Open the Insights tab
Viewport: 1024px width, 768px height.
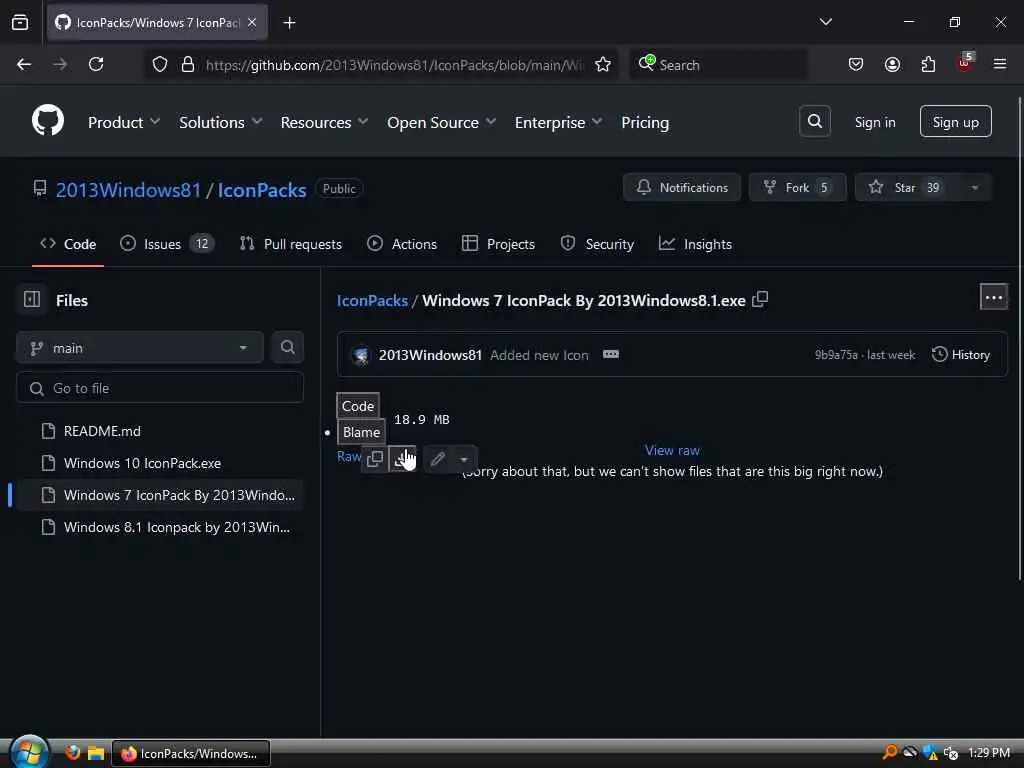[x=696, y=244]
